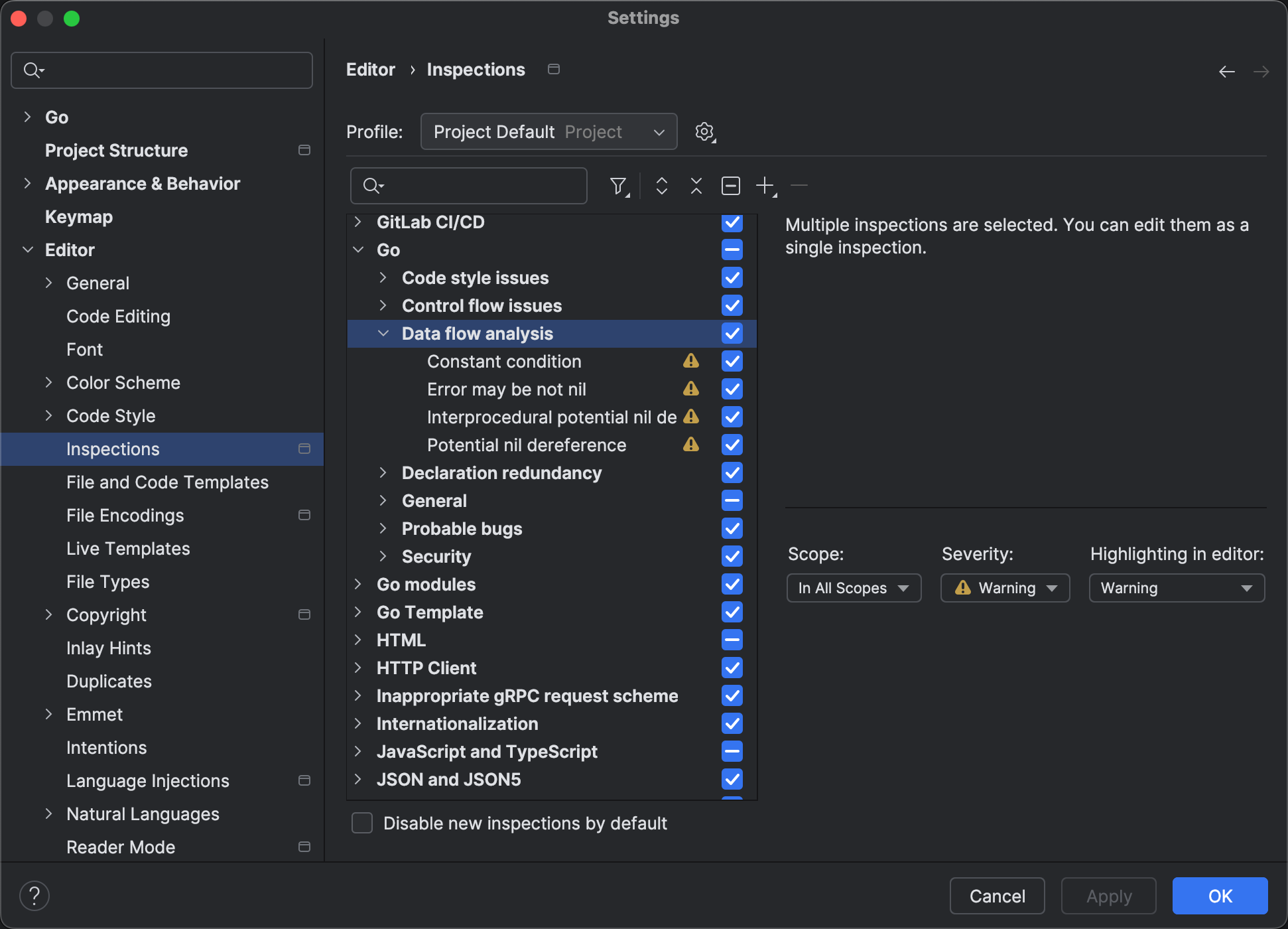Viewport: 1288px width, 929px height.
Task: Expand the Go modules inspections group
Action: pyautogui.click(x=357, y=585)
